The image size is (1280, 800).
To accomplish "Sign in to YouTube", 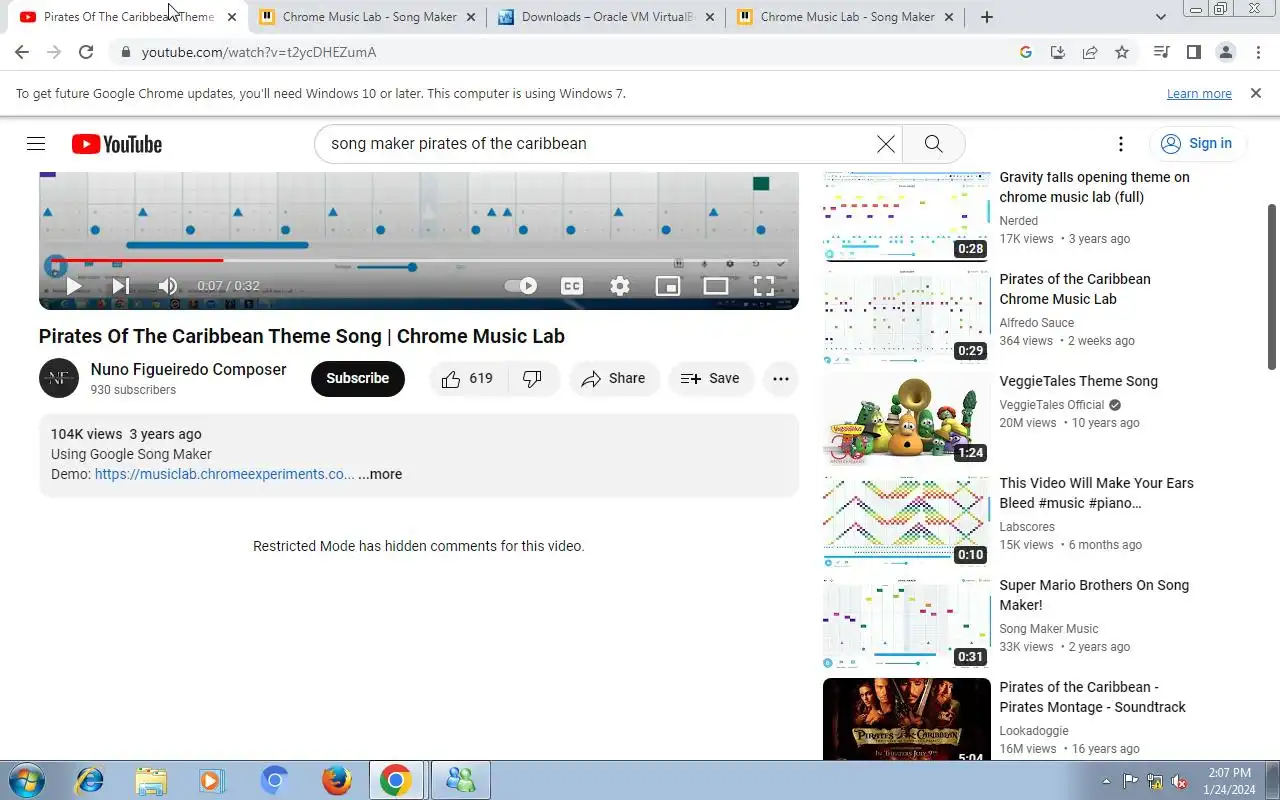I will coord(1197,144).
